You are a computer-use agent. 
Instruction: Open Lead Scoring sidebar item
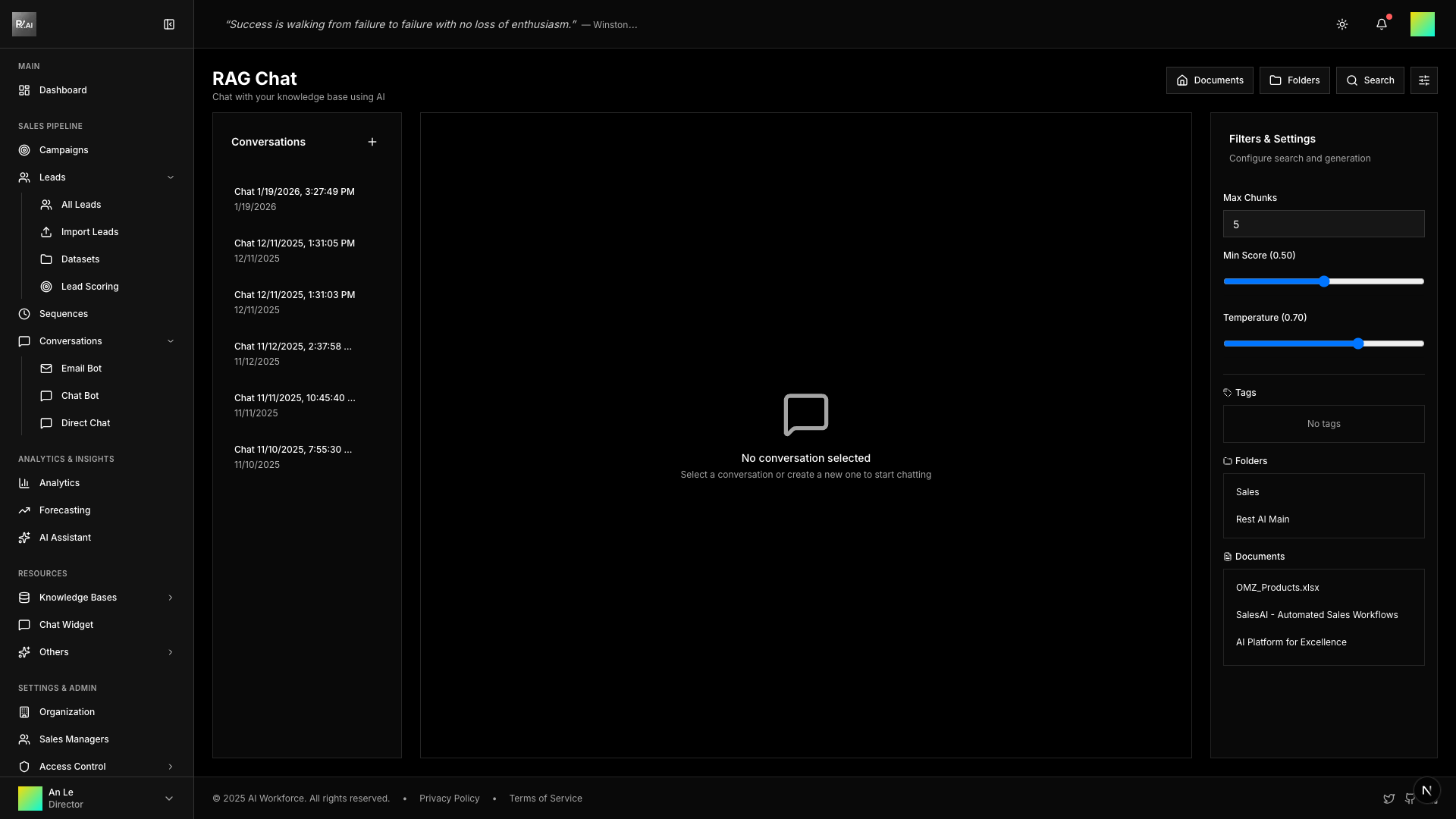89,287
